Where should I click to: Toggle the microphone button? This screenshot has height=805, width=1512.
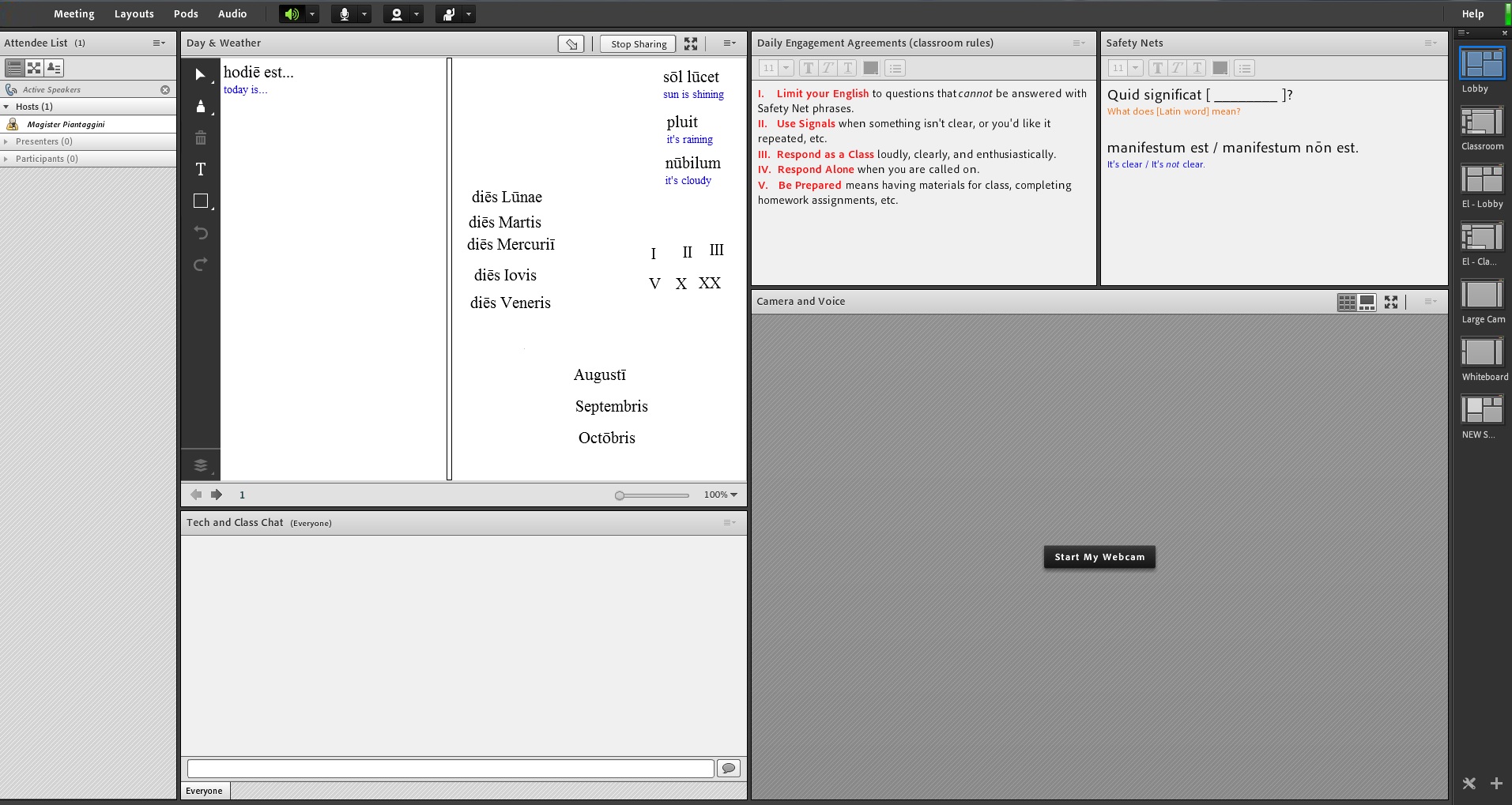(345, 14)
